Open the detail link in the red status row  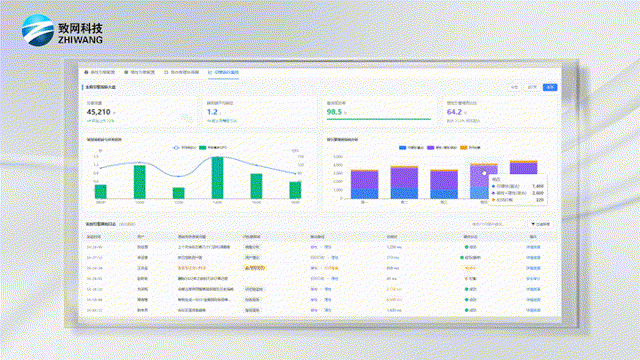(533, 279)
